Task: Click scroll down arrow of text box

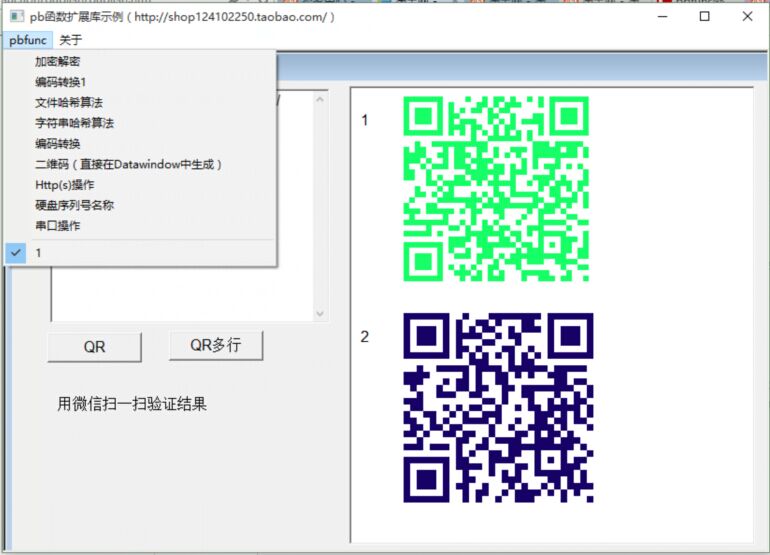Action: coord(320,313)
